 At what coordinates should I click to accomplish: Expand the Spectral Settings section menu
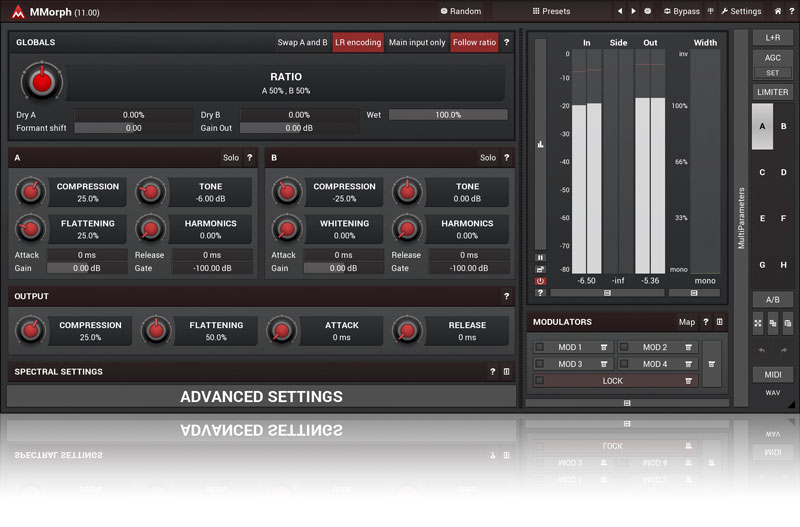pos(506,372)
